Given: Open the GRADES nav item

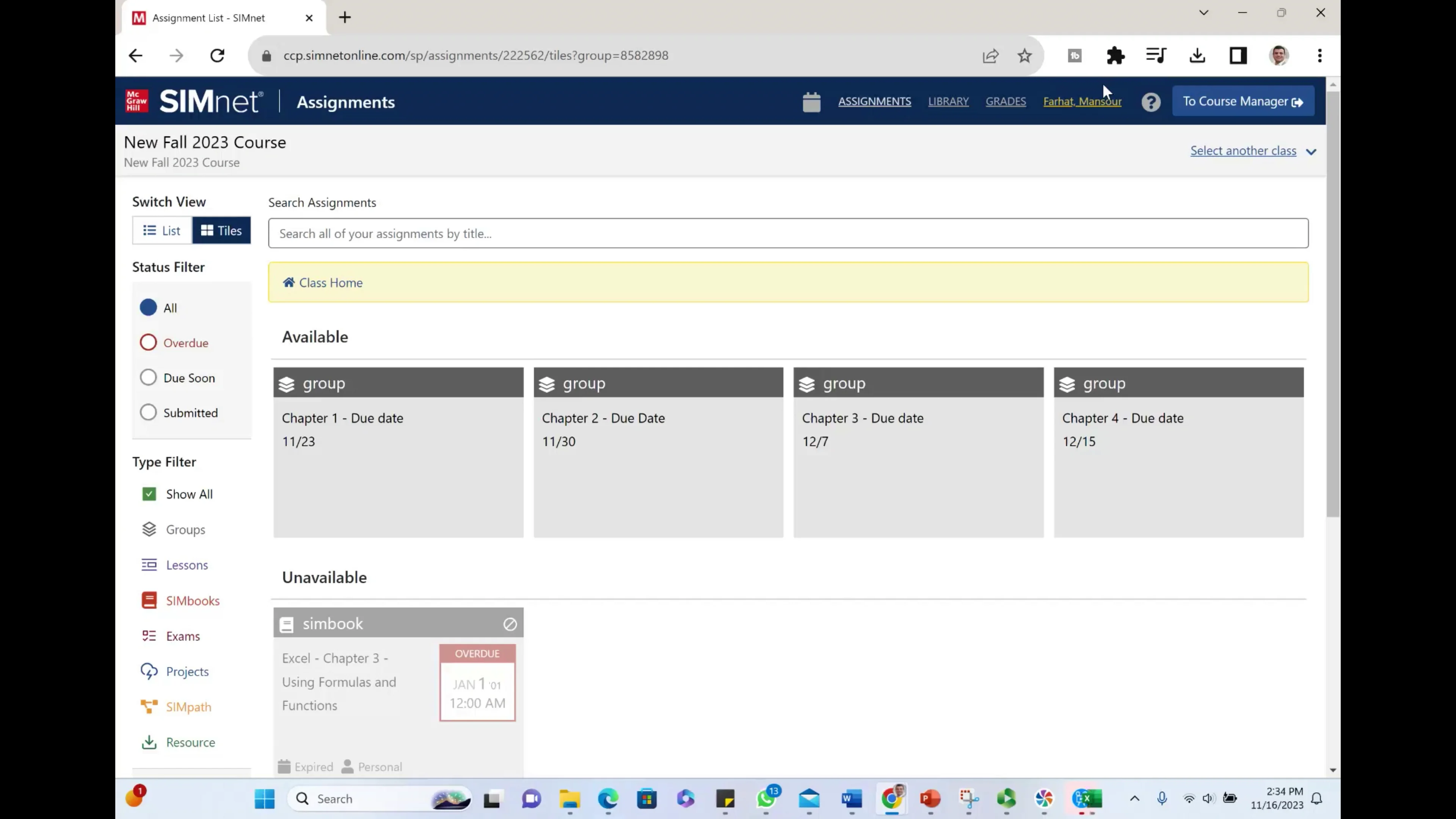Looking at the screenshot, I should coord(1006,102).
